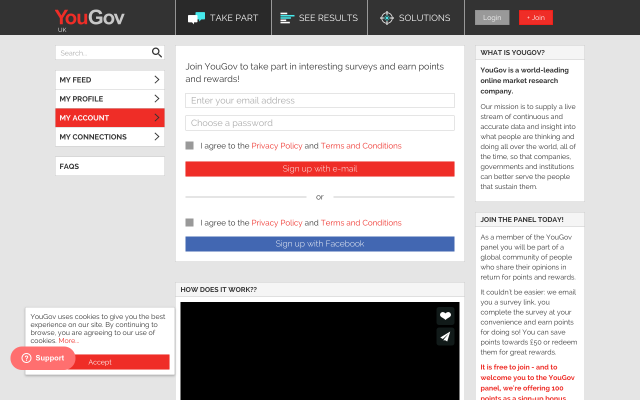
Task: Select My Profile in sidebar
Action: (110, 98)
